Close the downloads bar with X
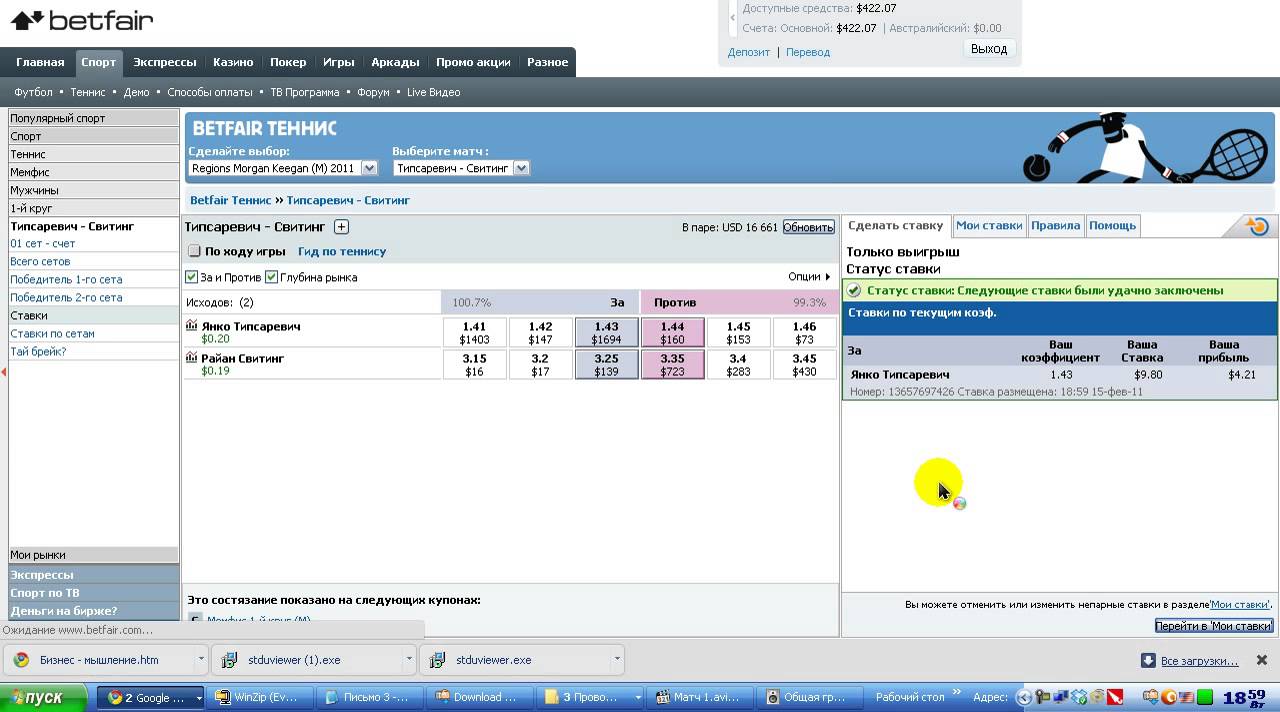The height and width of the screenshot is (712, 1280). (x=1261, y=660)
